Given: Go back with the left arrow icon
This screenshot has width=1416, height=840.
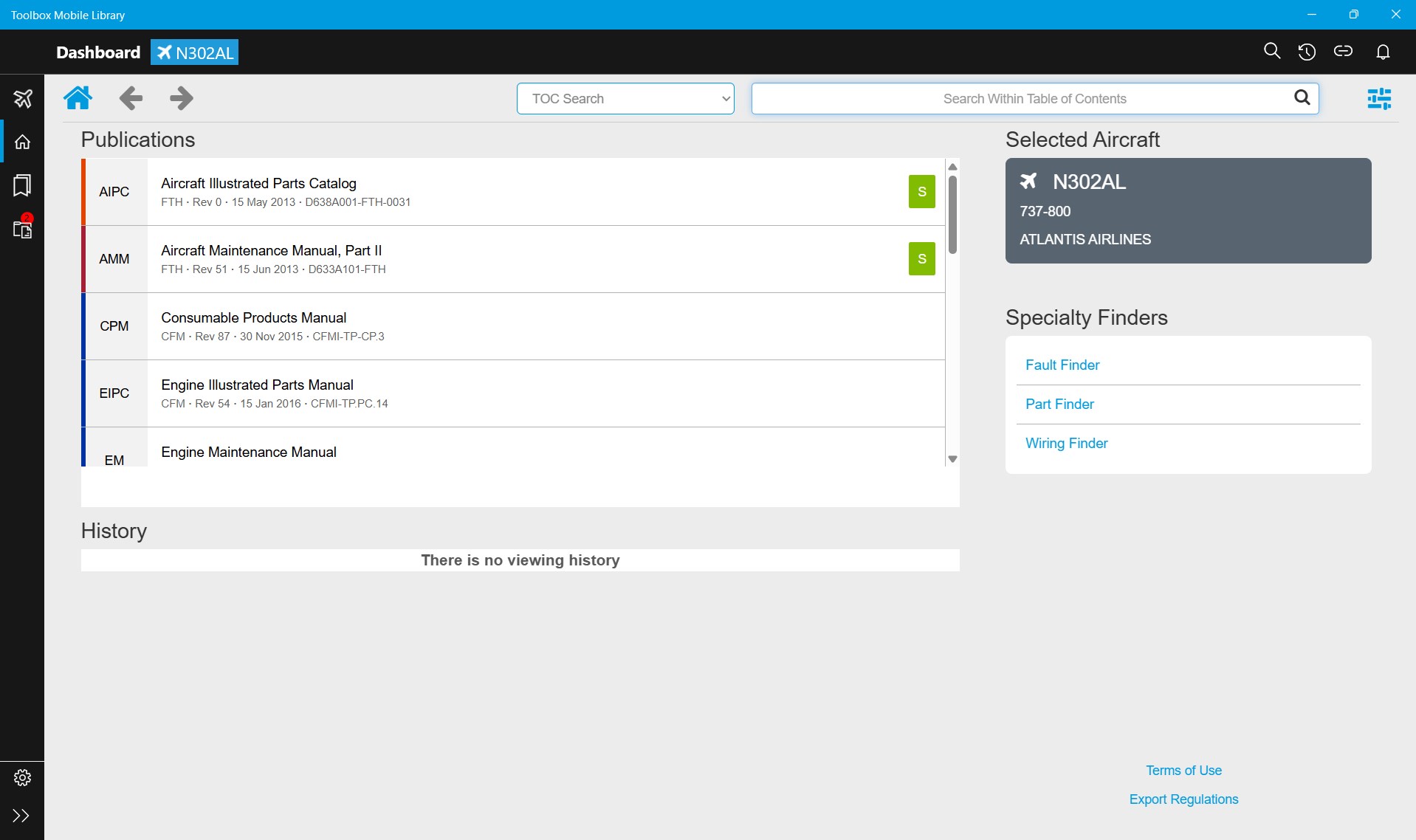Looking at the screenshot, I should pyautogui.click(x=131, y=97).
